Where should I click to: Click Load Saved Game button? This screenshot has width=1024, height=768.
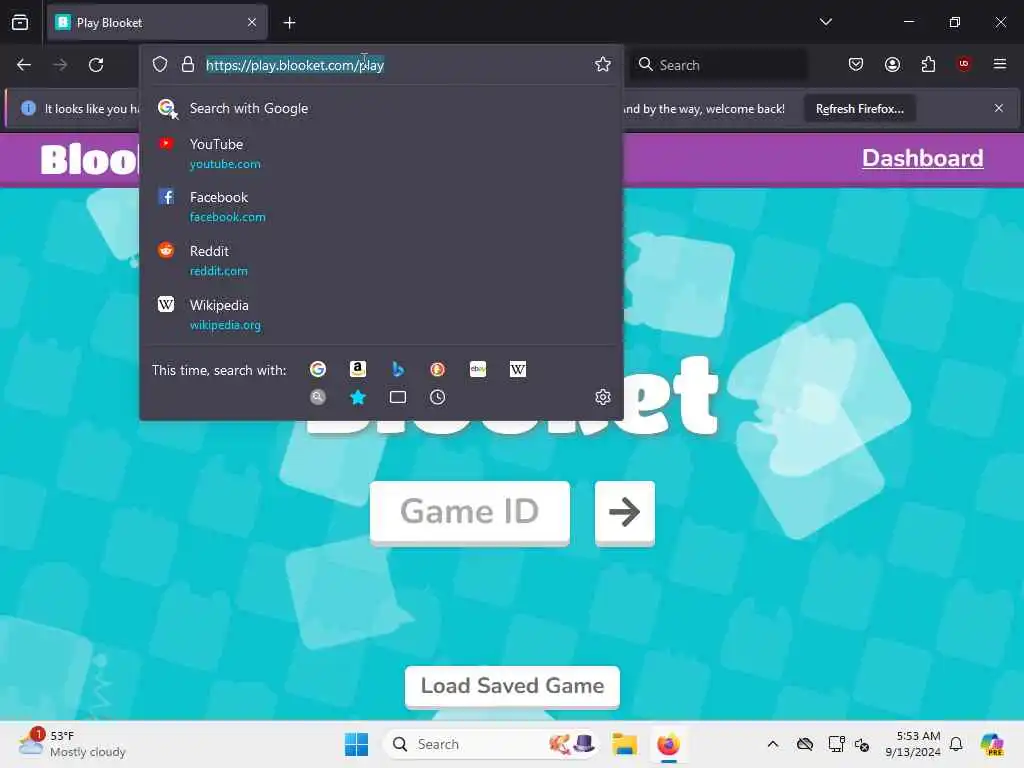pos(513,686)
